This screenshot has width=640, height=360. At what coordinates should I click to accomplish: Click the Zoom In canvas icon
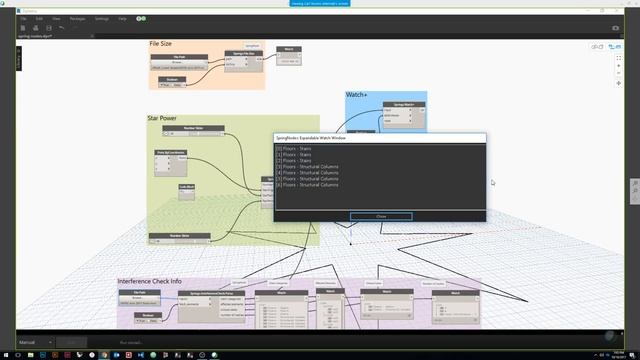pyautogui.click(x=619, y=66)
